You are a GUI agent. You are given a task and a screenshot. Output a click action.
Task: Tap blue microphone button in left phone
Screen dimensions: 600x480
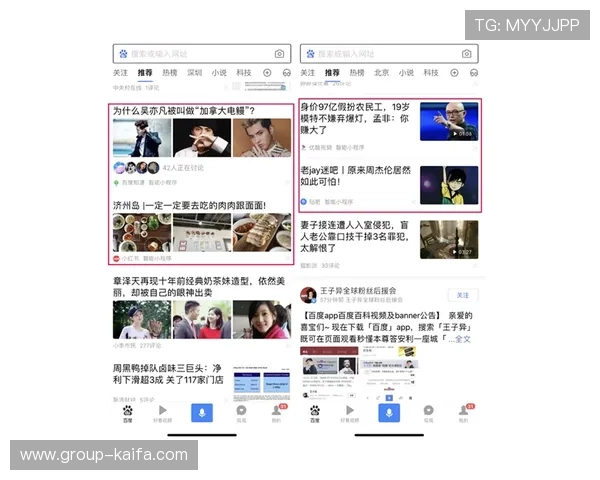click(202, 413)
